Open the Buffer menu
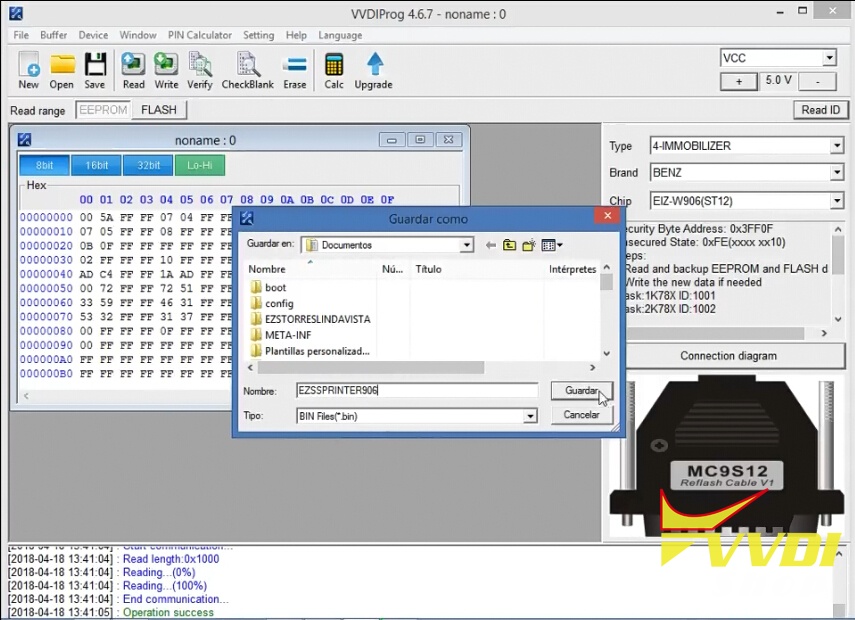This screenshot has width=855, height=620. 53,35
